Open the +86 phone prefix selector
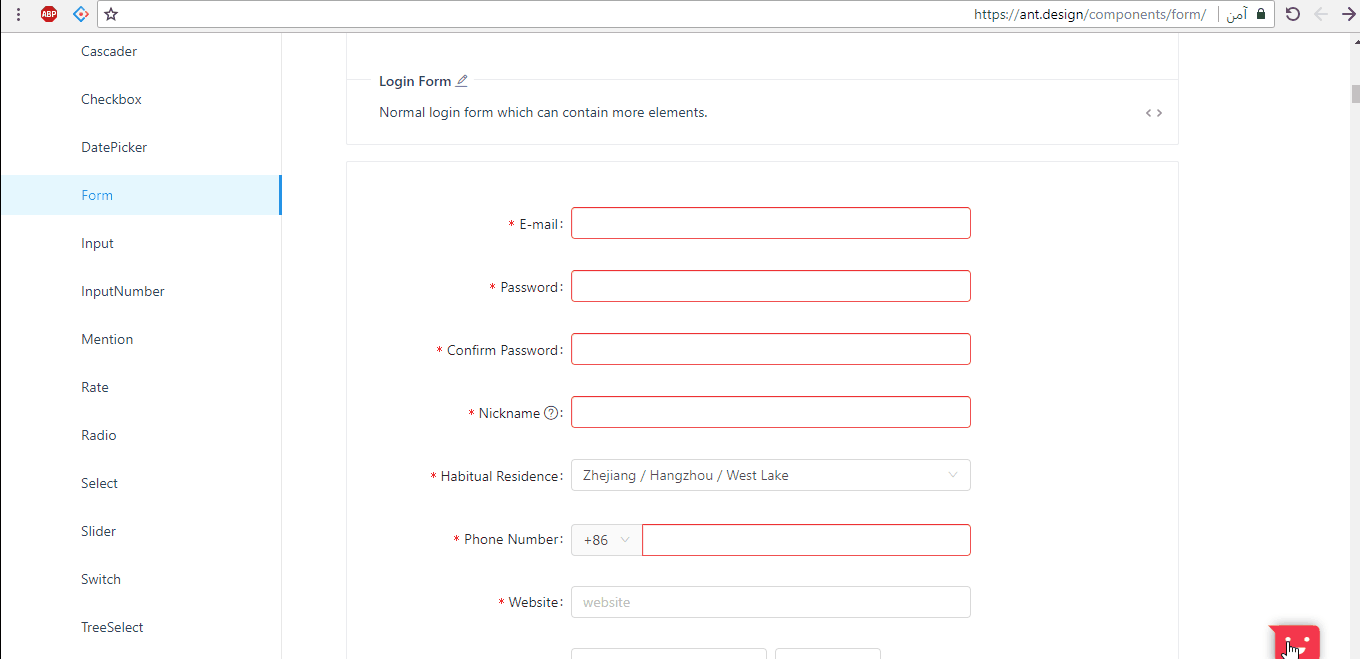 [x=605, y=539]
